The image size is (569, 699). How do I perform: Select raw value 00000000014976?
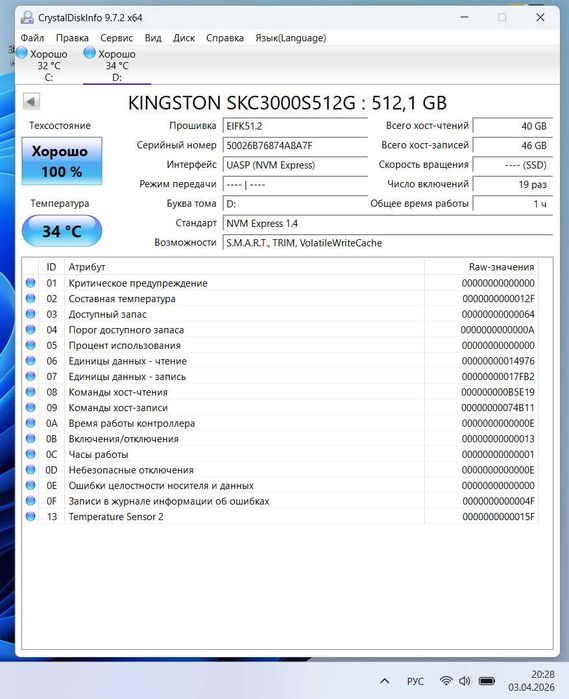click(x=498, y=361)
